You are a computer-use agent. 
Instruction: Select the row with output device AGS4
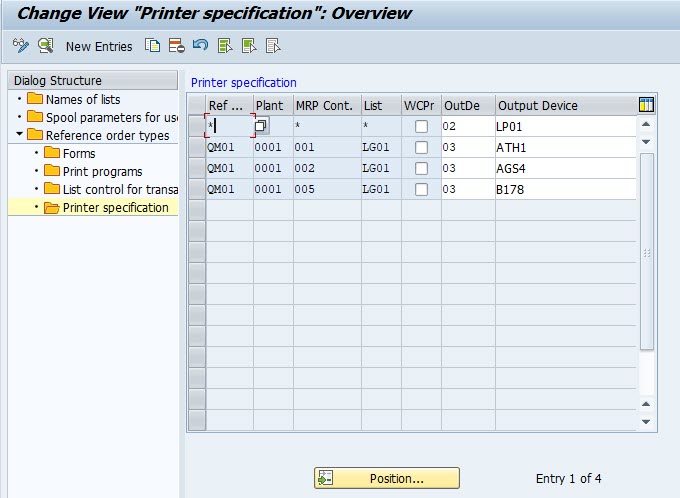(197, 168)
